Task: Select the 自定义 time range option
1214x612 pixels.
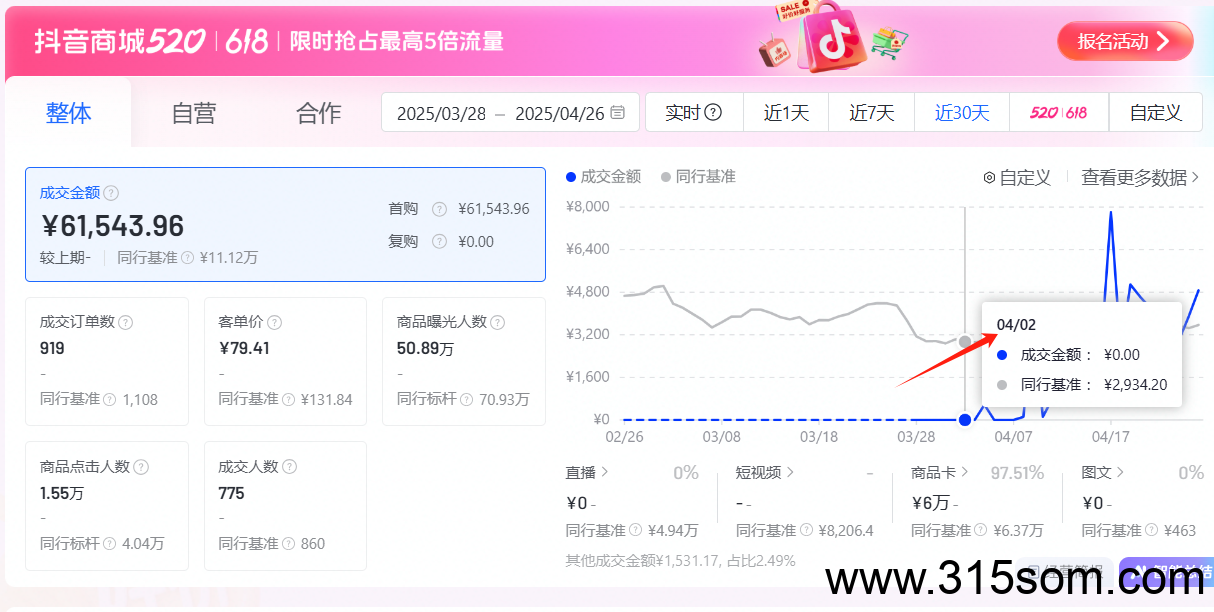Action: tap(1156, 112)
